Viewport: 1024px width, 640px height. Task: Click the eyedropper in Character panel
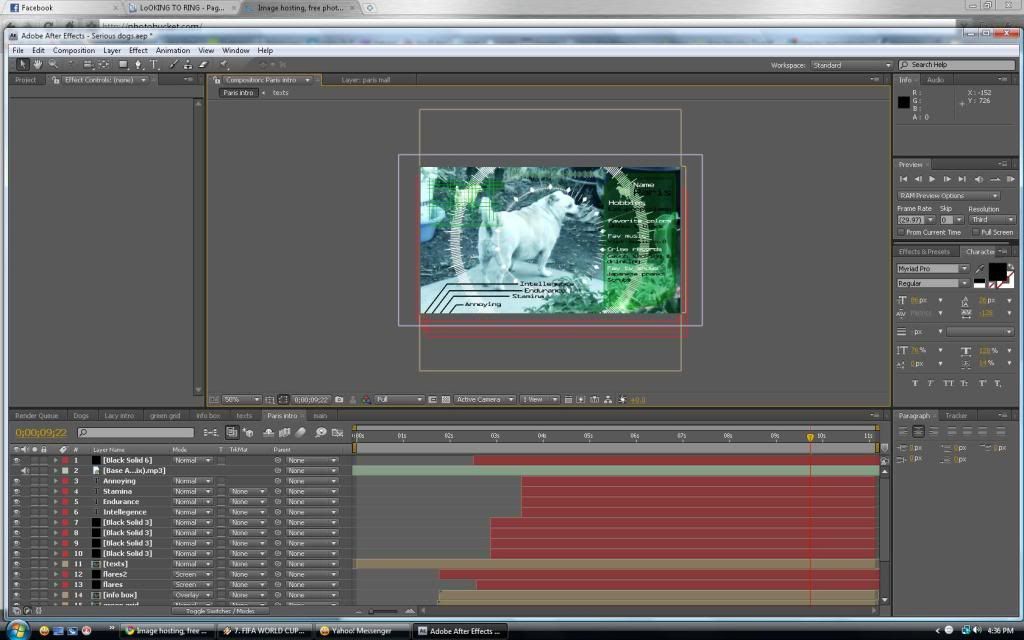tap(981, 269)
